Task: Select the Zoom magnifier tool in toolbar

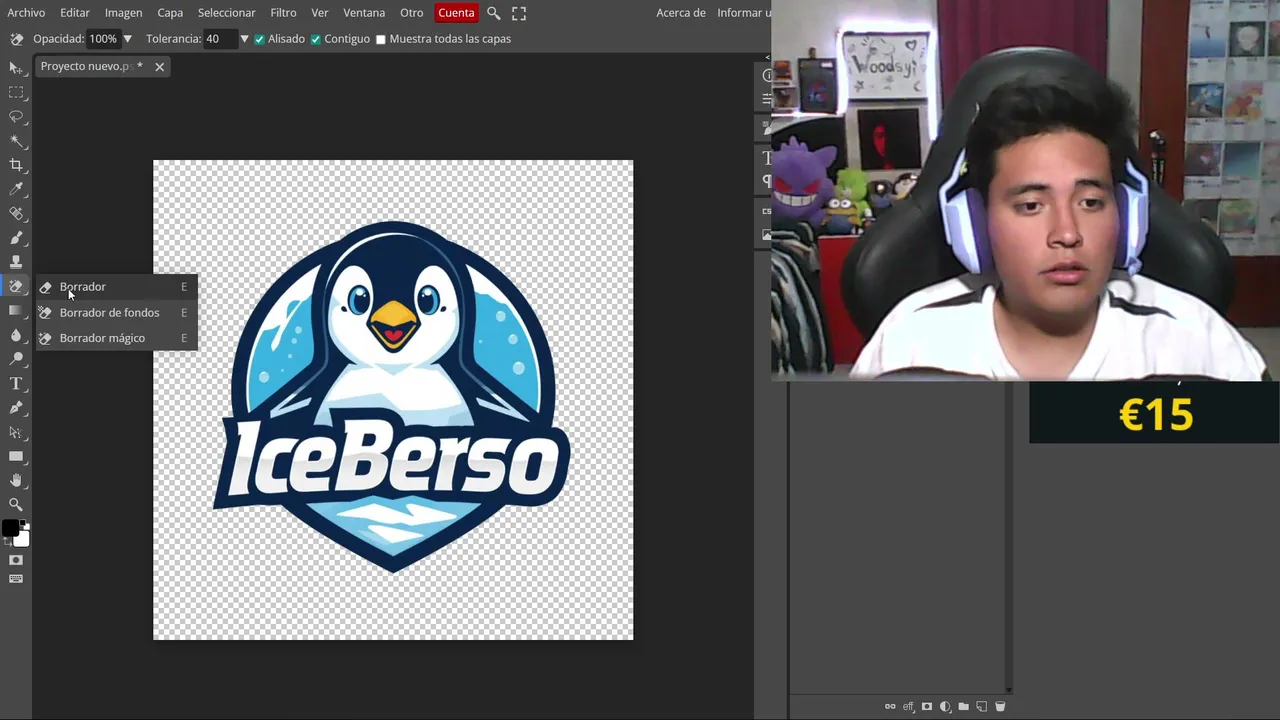Action: (16, 505)
